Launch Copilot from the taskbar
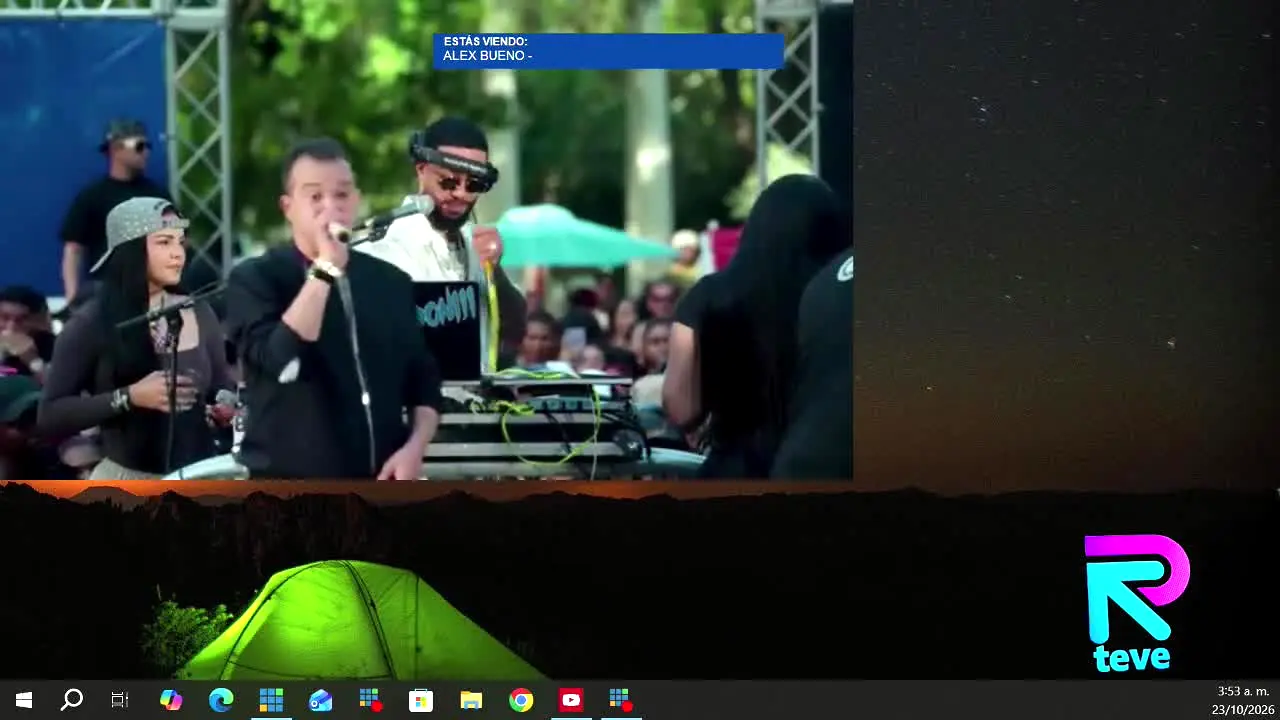Viewport: 1280px width, 720px height. coord(171,700)
